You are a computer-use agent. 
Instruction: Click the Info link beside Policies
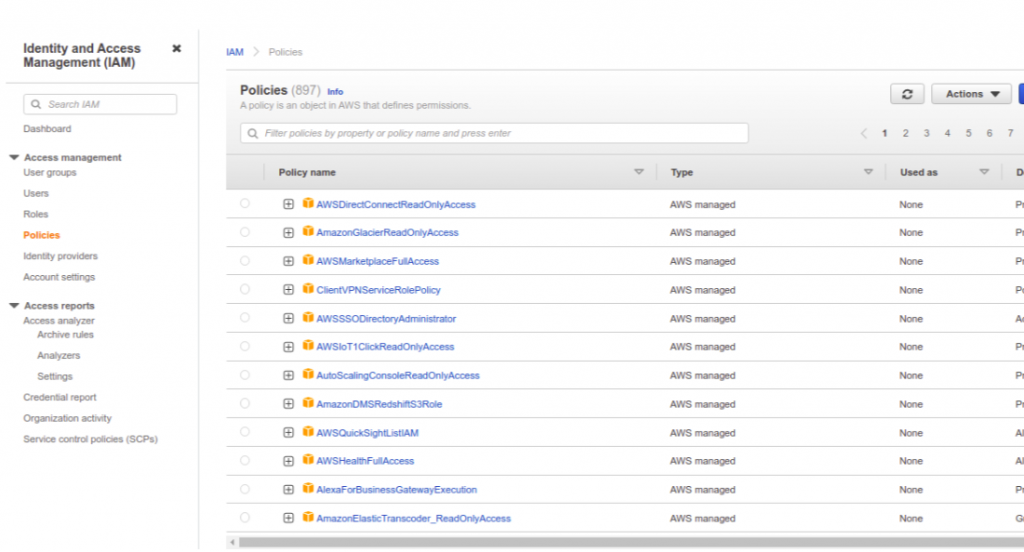[x=335, y=92]
